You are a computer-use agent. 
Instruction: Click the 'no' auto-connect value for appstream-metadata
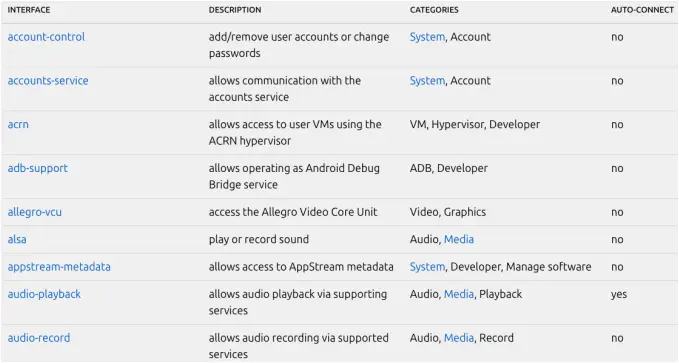[x=617, y=267]
